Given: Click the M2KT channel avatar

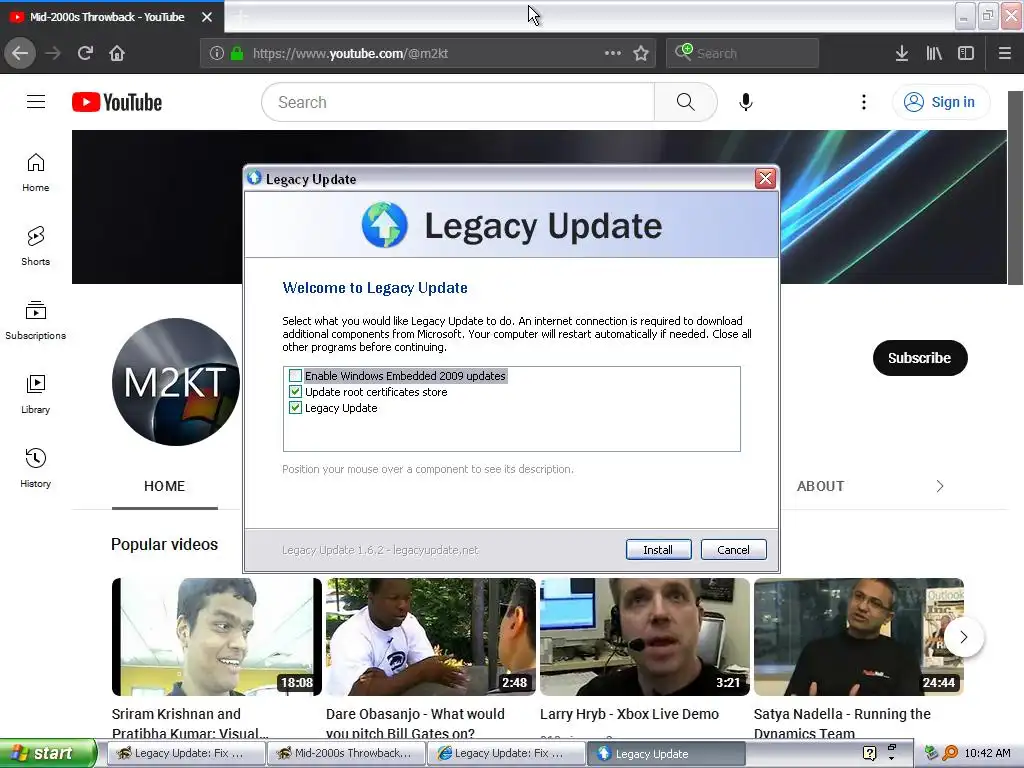Looking at the screenshot, I should coord(176,382).
